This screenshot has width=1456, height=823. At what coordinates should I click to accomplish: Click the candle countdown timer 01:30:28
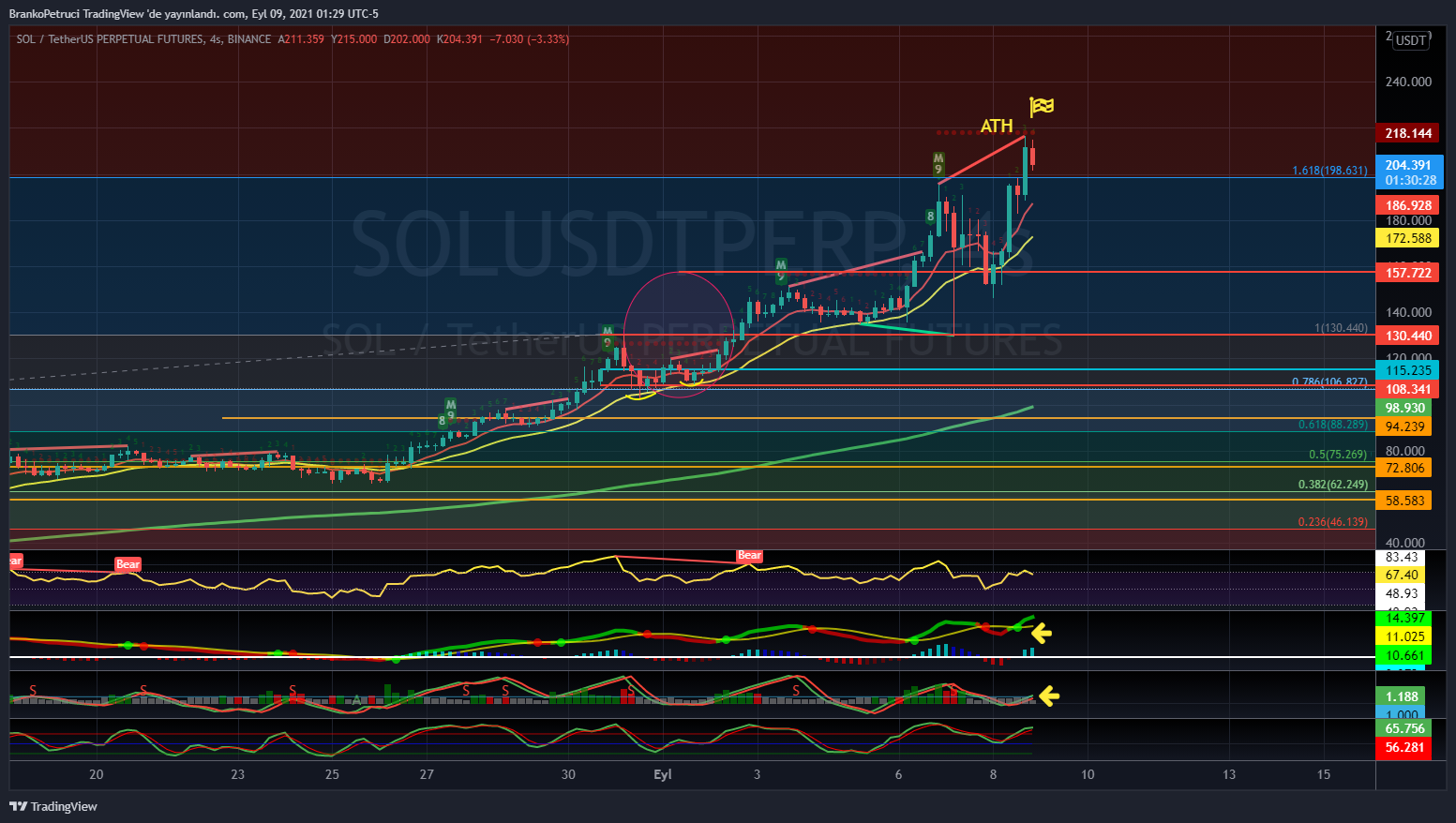pos(1409,180)
